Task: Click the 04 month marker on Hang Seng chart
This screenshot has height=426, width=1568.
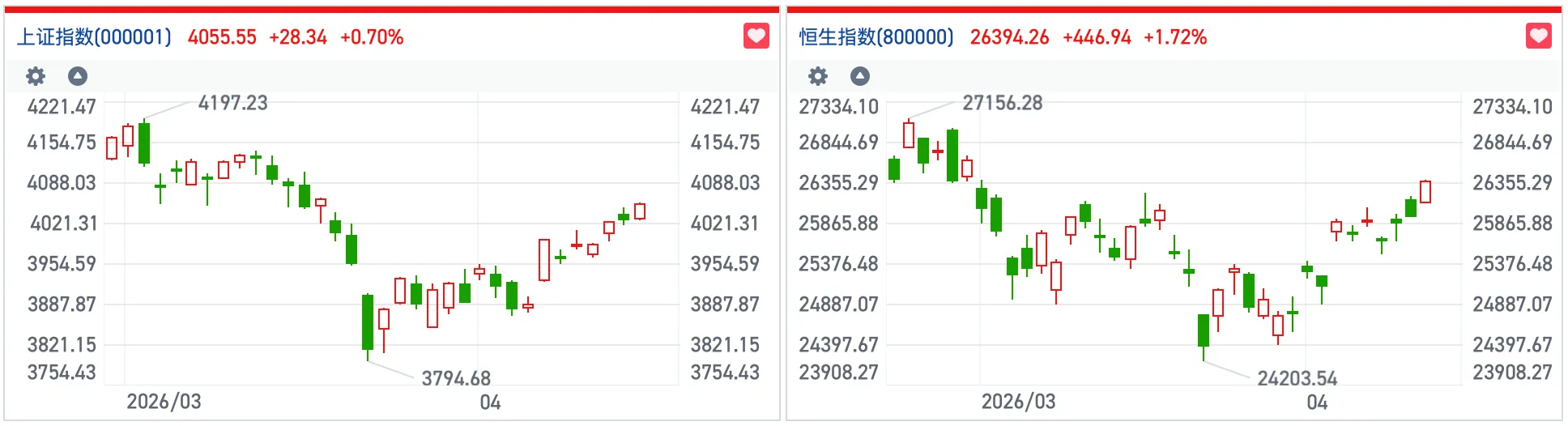Action: click(x=1317, y=403)
